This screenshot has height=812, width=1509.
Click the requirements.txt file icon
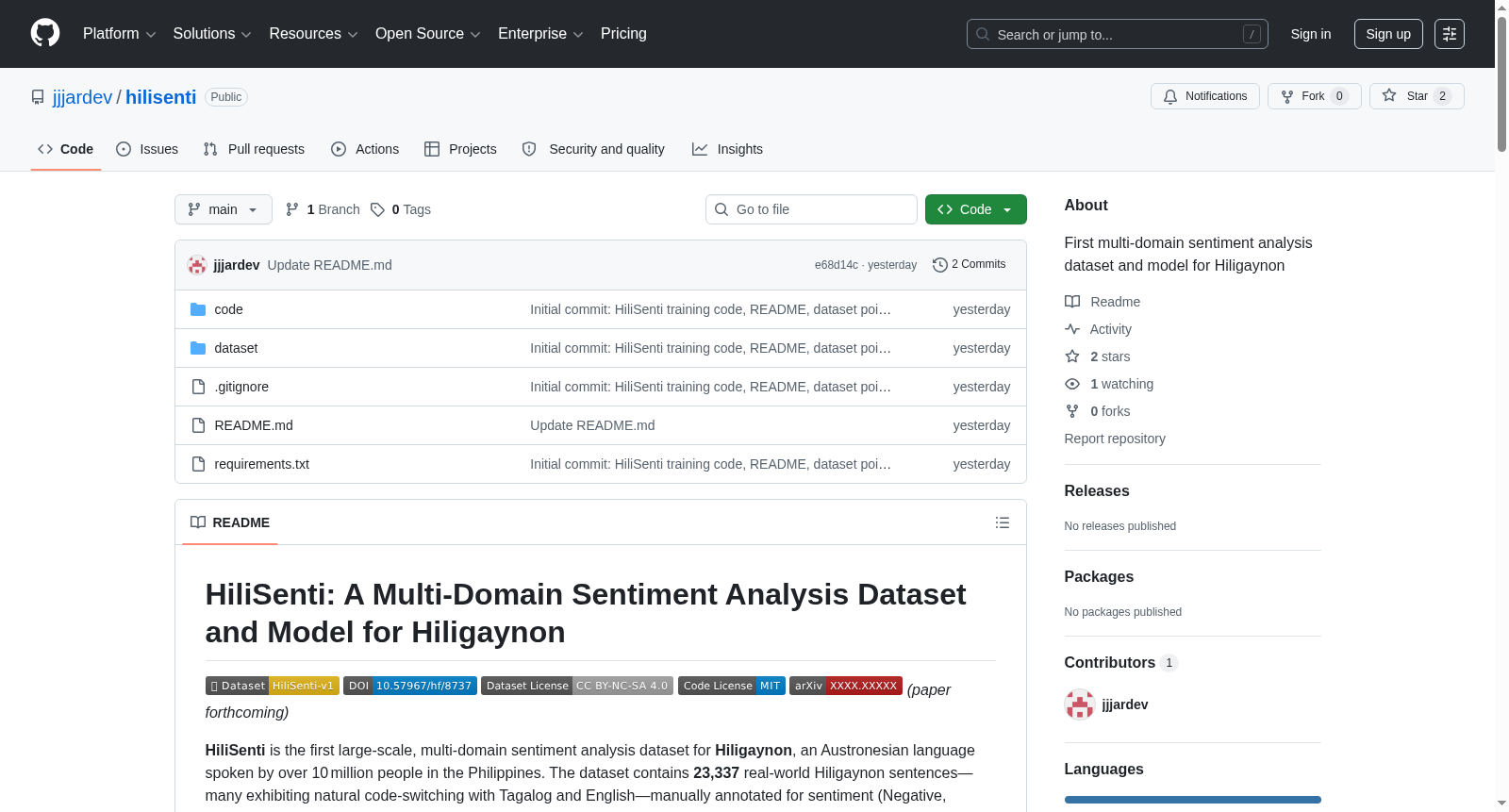coord(198,464)
